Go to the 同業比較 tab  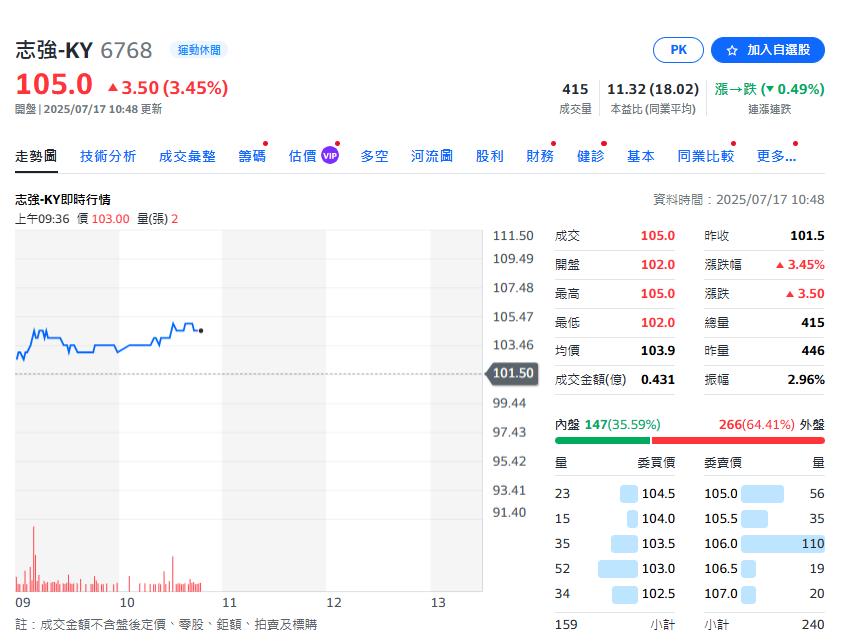(706, 156)
